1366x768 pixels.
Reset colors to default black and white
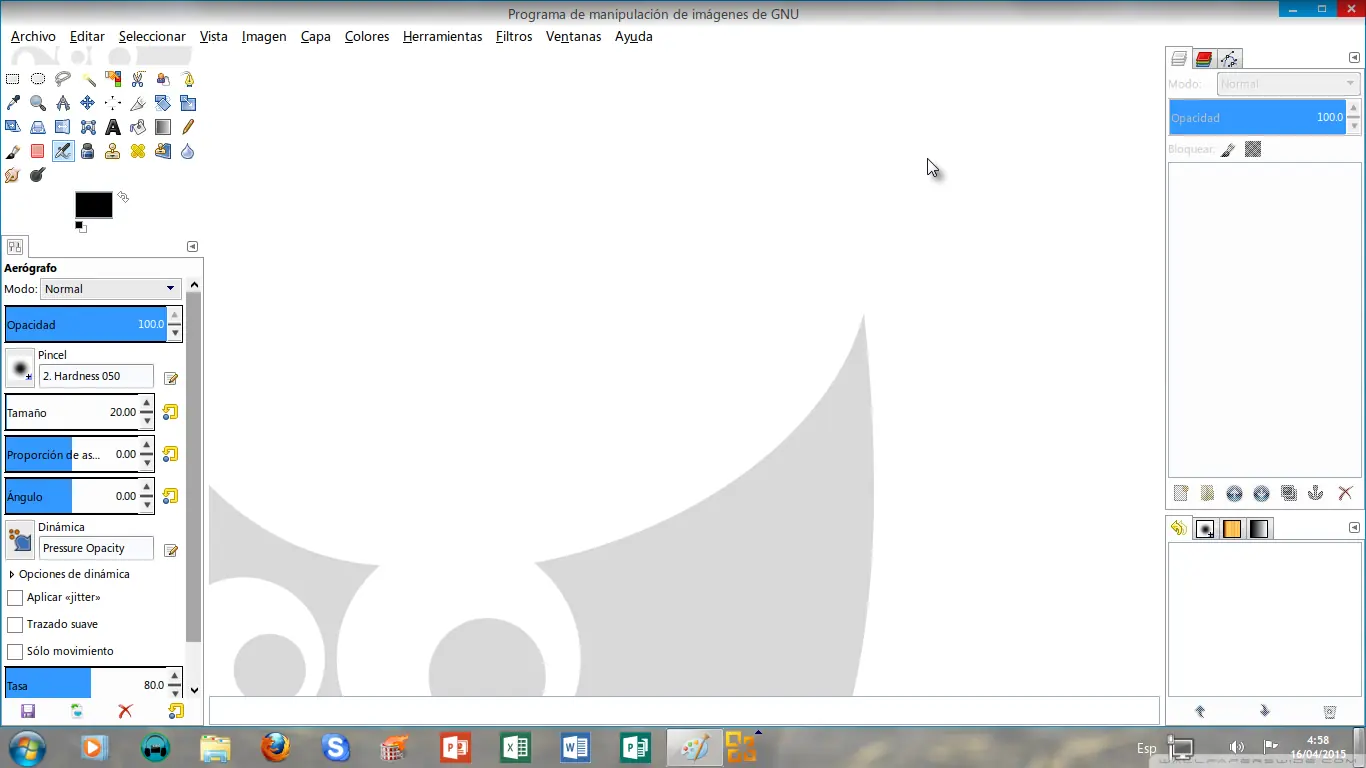[x=81, y=227]
